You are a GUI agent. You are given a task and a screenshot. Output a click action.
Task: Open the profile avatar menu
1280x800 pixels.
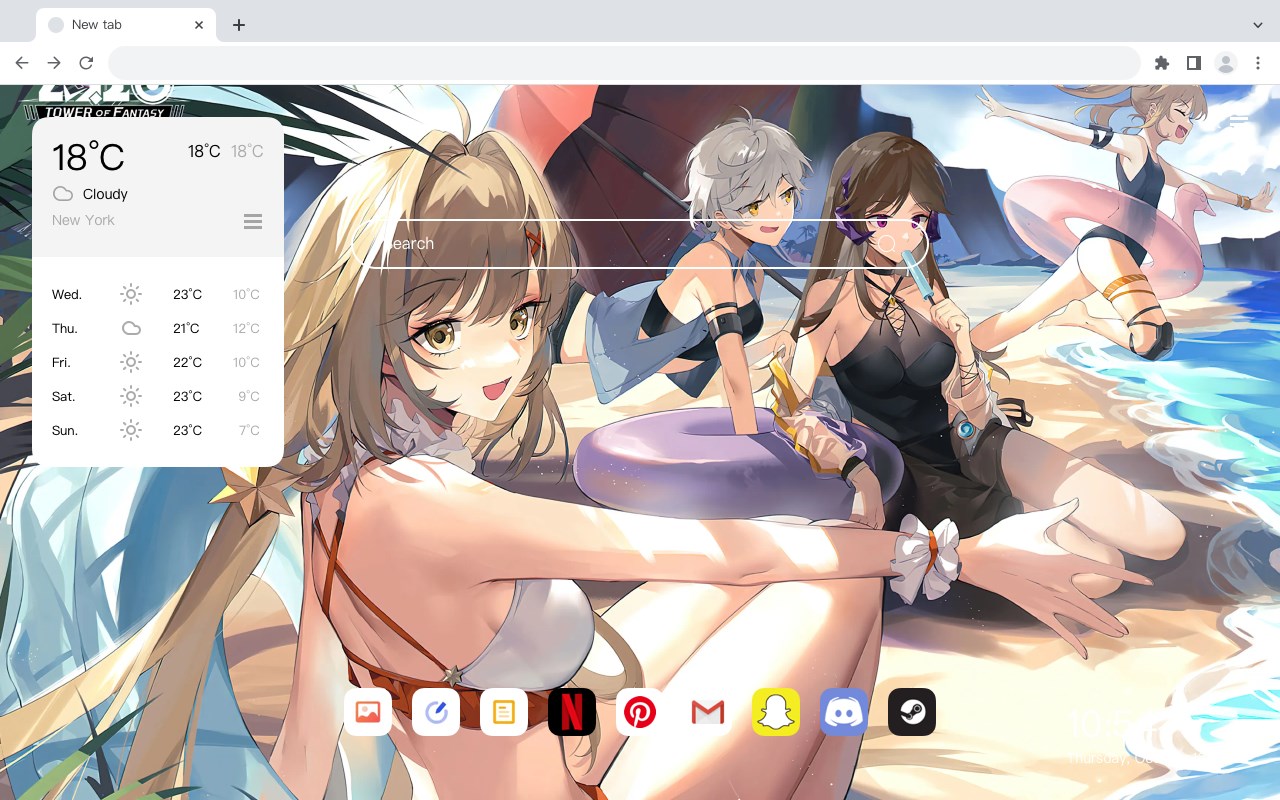(x=1225, y=63)
